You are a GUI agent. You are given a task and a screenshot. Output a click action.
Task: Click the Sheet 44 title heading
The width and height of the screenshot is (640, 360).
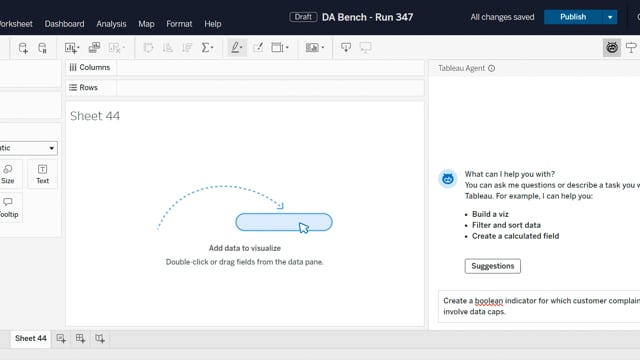(95, 116)
